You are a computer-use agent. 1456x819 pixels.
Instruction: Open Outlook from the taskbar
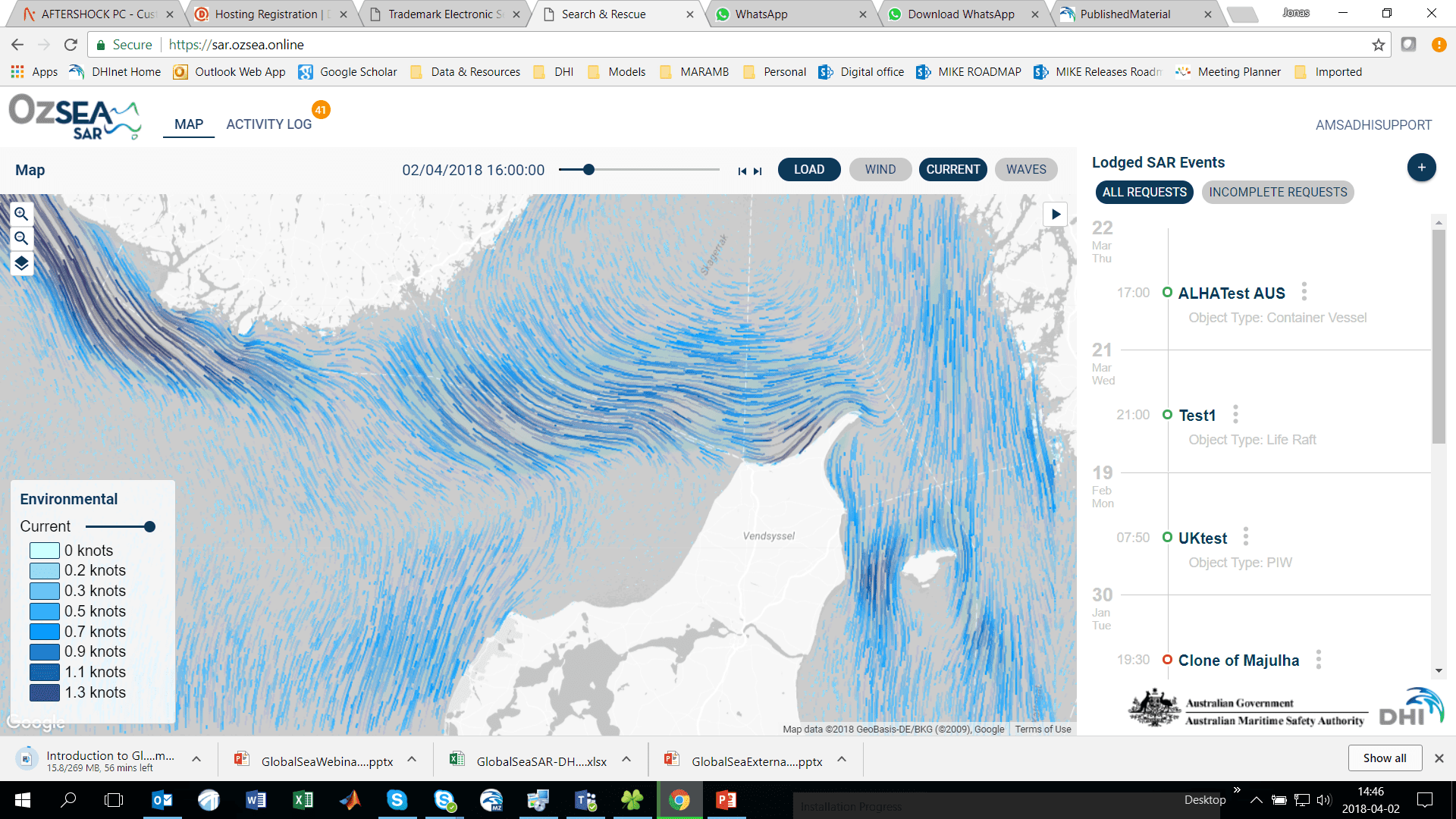pyautogui.click(x=162, y=800)
